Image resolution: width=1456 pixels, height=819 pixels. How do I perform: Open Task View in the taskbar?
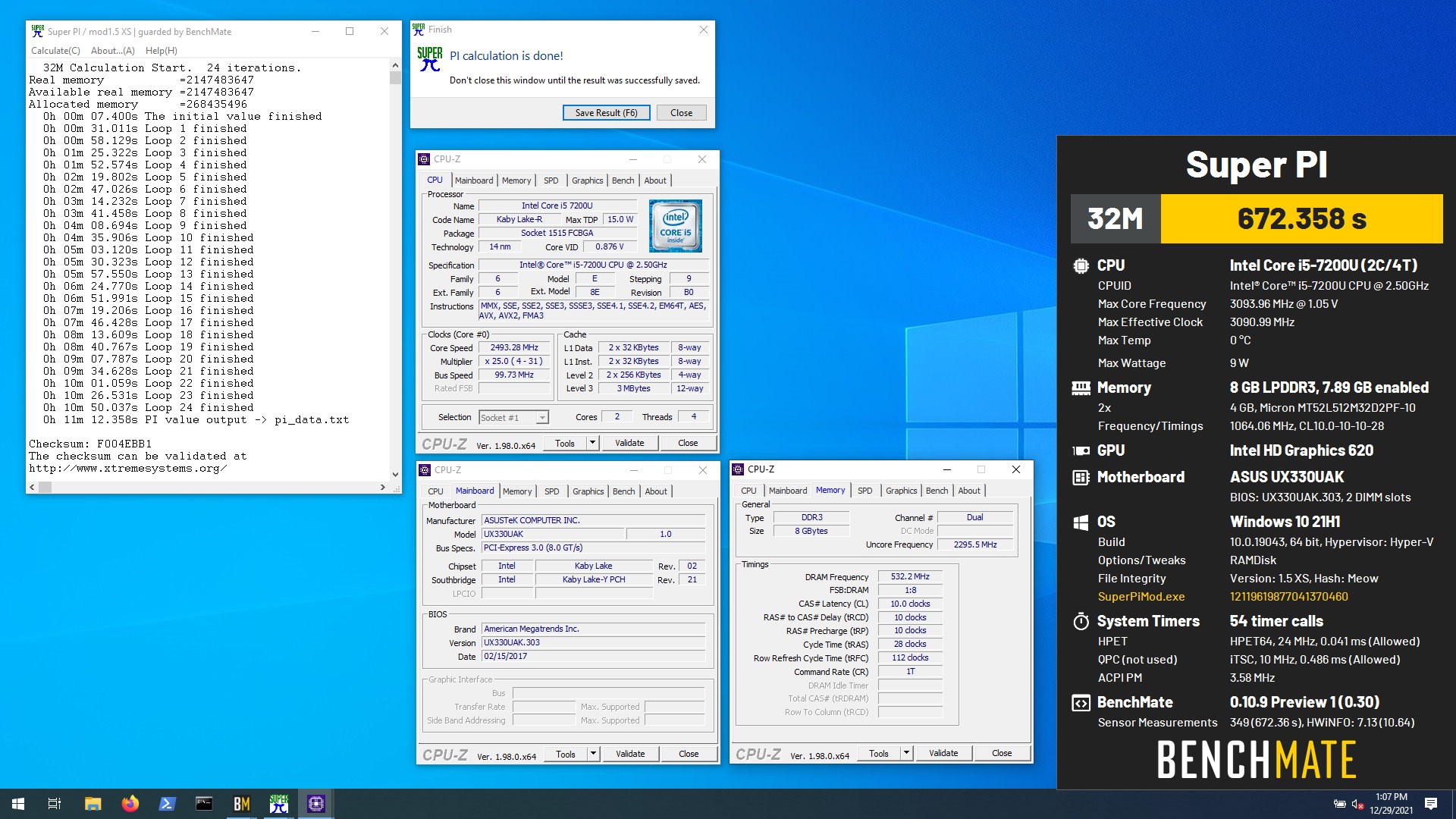55,804
